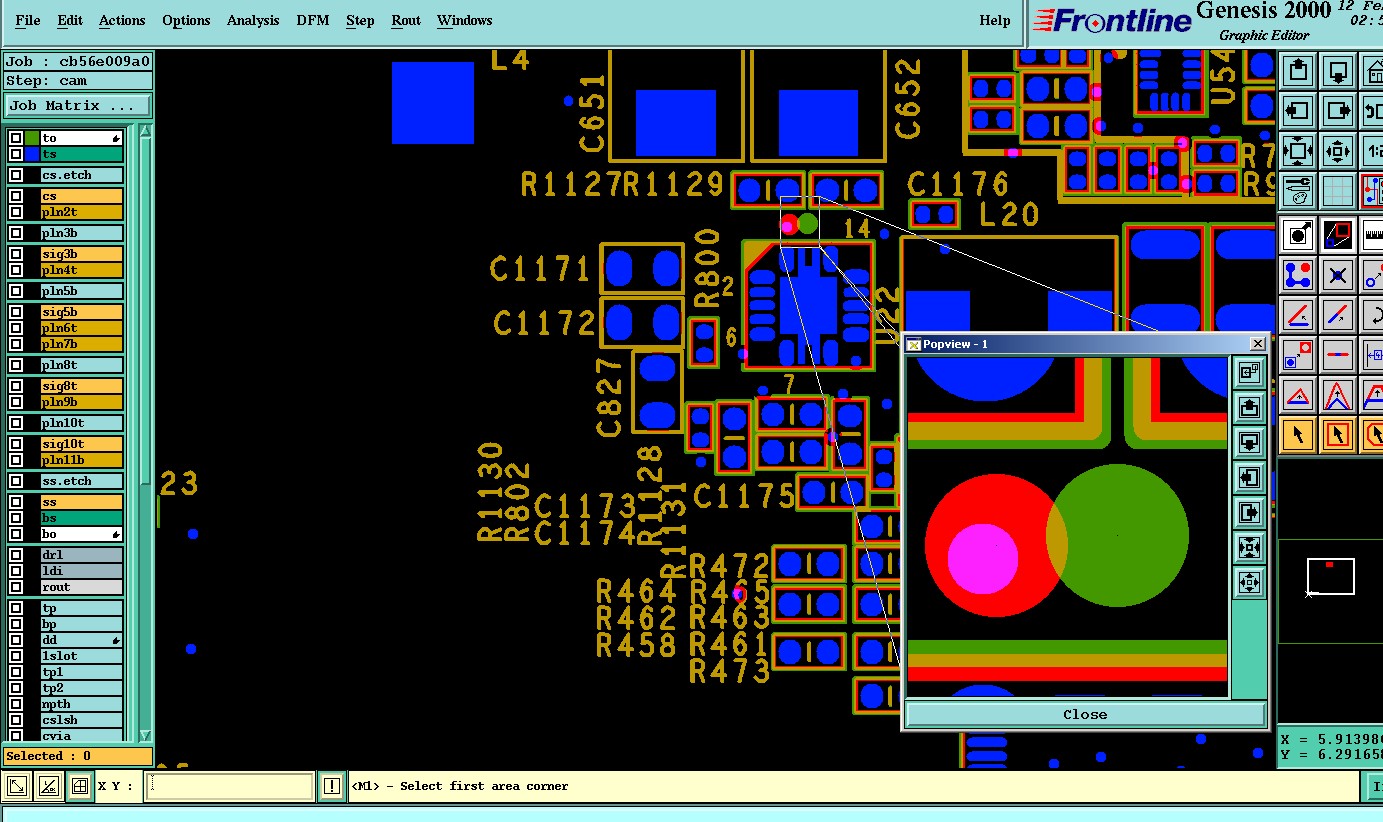Toggle the grid display icon
The image size is (1383, 822).
(1338, 191)
